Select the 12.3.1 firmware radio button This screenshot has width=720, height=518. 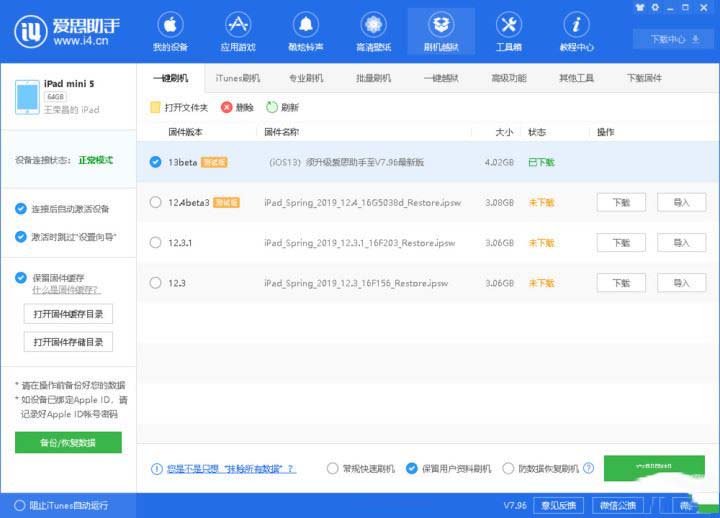click(x=156, y=242)
